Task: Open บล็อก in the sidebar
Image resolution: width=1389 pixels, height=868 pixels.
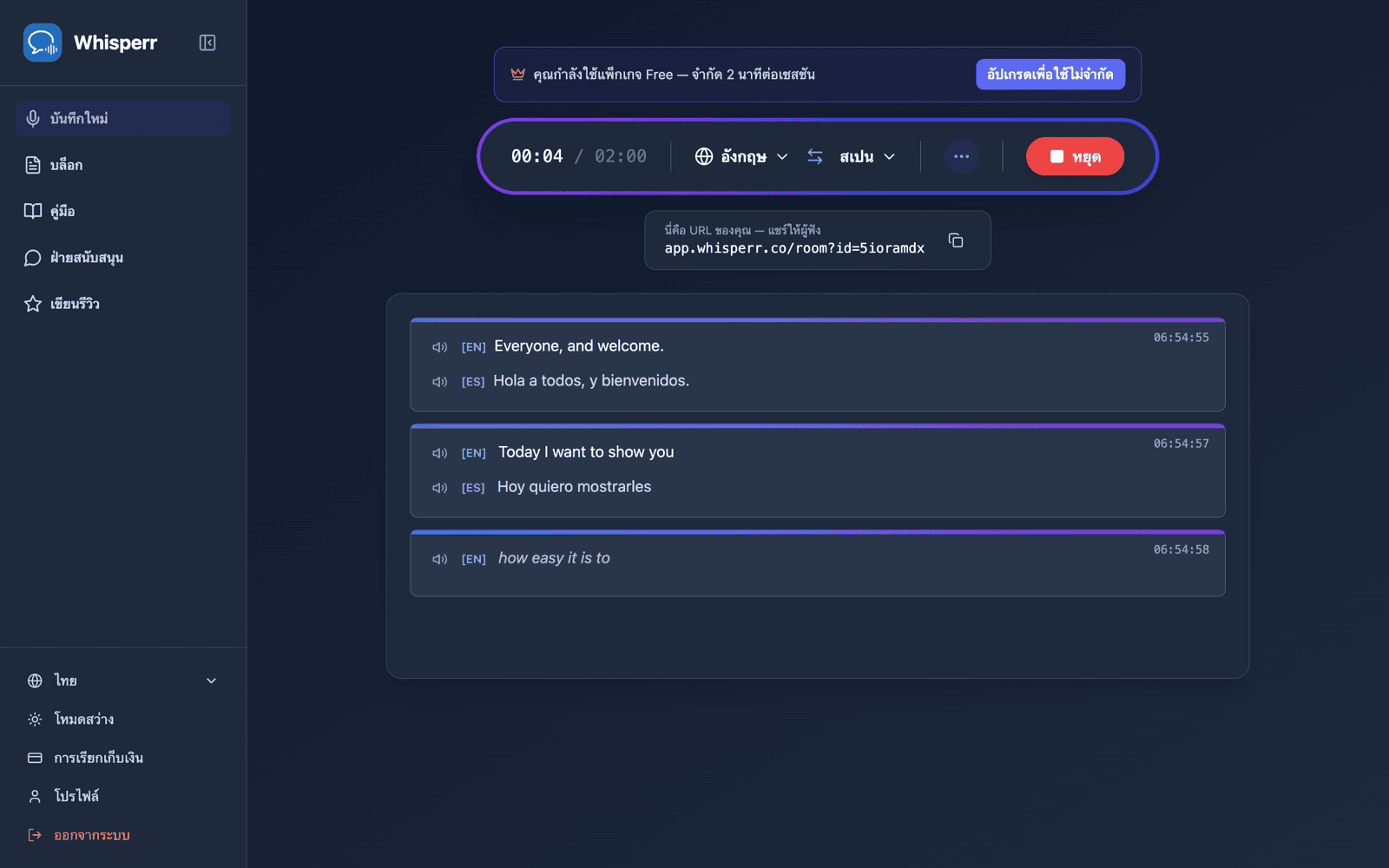Action: coord(122,165)
